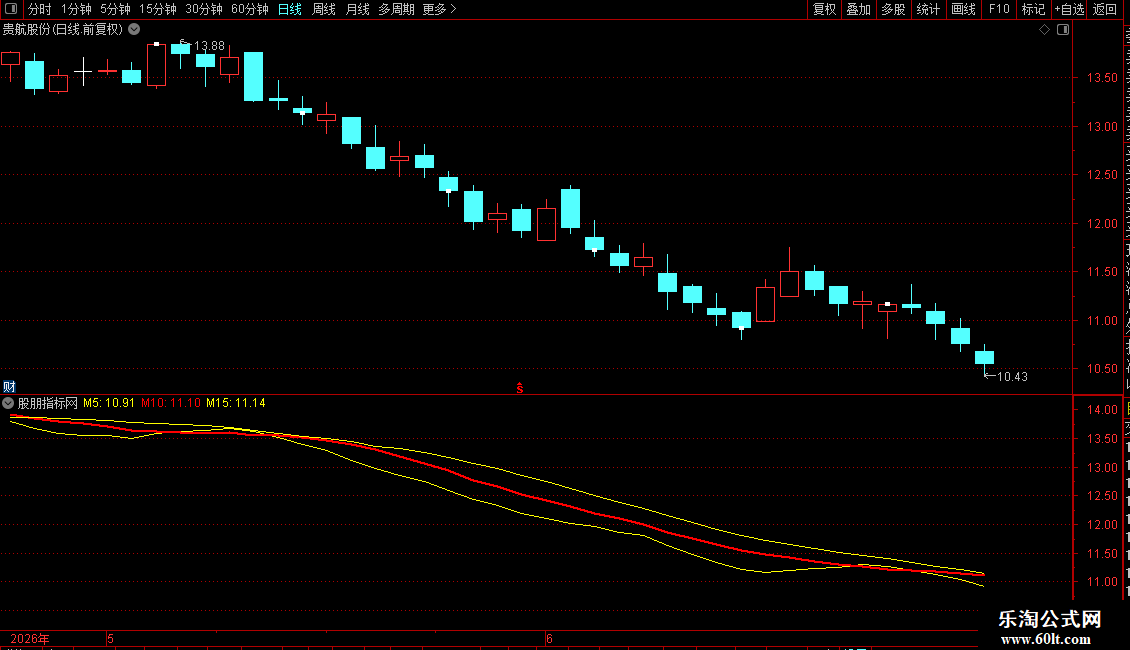Open F10 company information
The width and height of the screenshot is (1130, 650).
pos(998,9)
